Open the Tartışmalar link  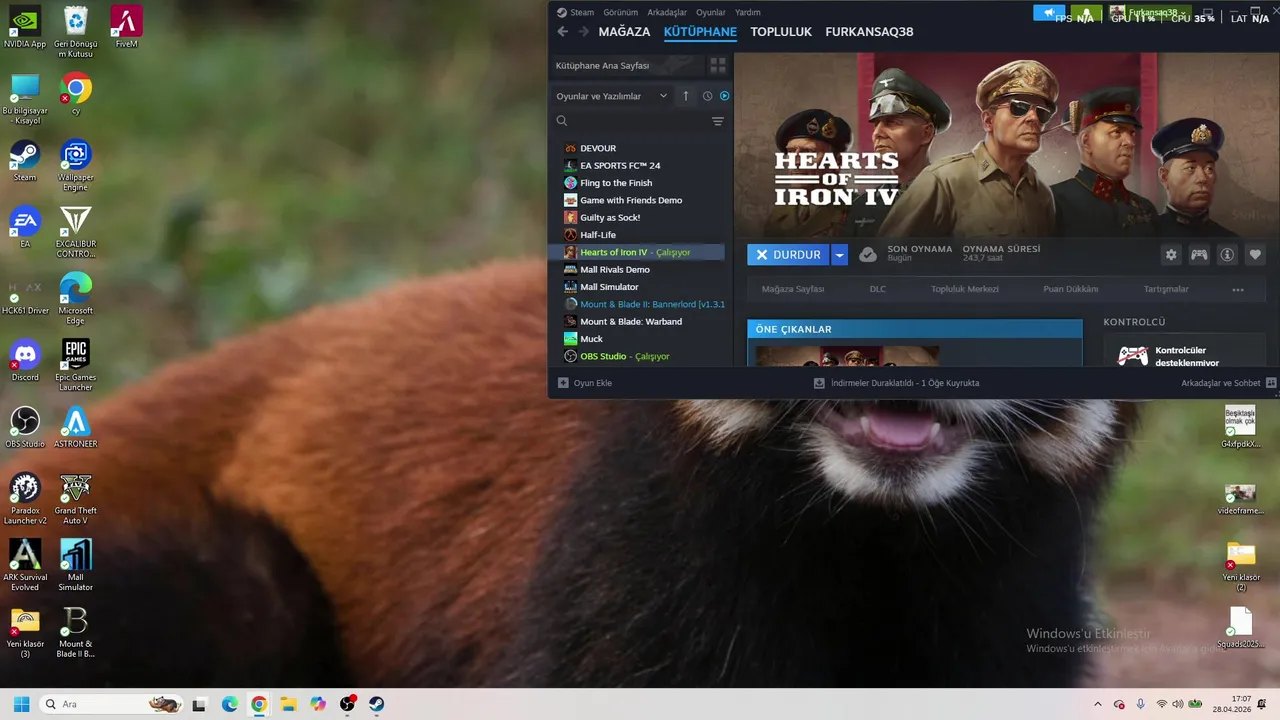coord(1166,289)
